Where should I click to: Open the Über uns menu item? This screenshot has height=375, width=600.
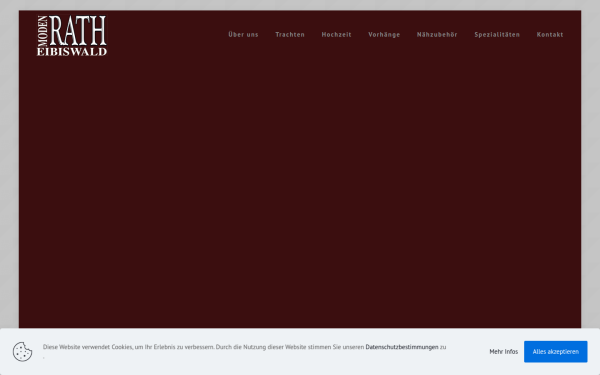pyautogui.click(x=243, y=34)
